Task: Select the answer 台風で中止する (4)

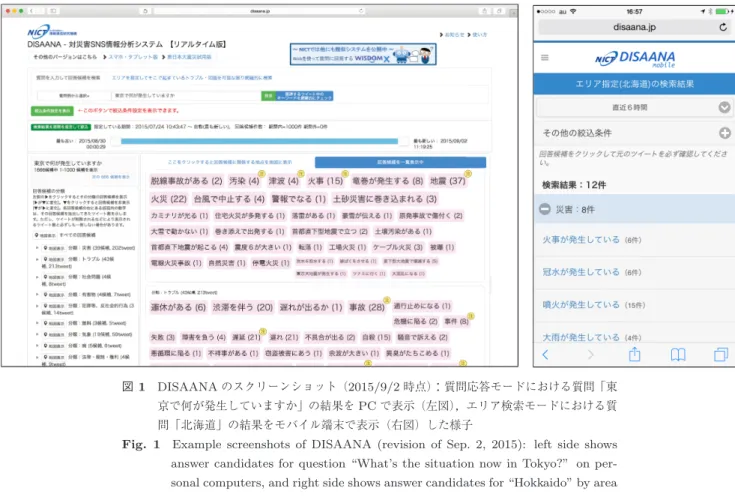Action: click(x=229, y=199)
